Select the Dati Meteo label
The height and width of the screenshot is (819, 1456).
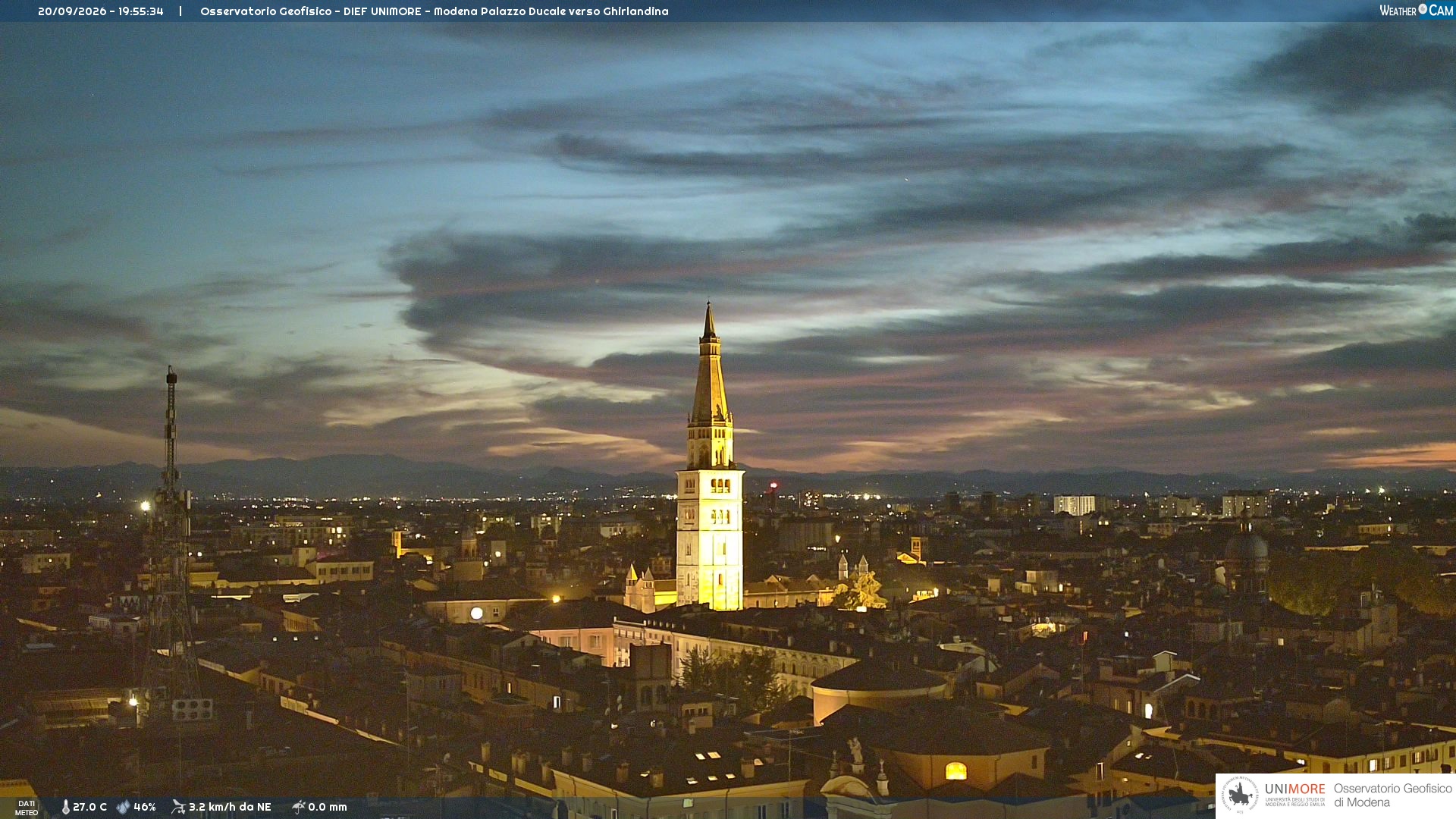[27, 808]
